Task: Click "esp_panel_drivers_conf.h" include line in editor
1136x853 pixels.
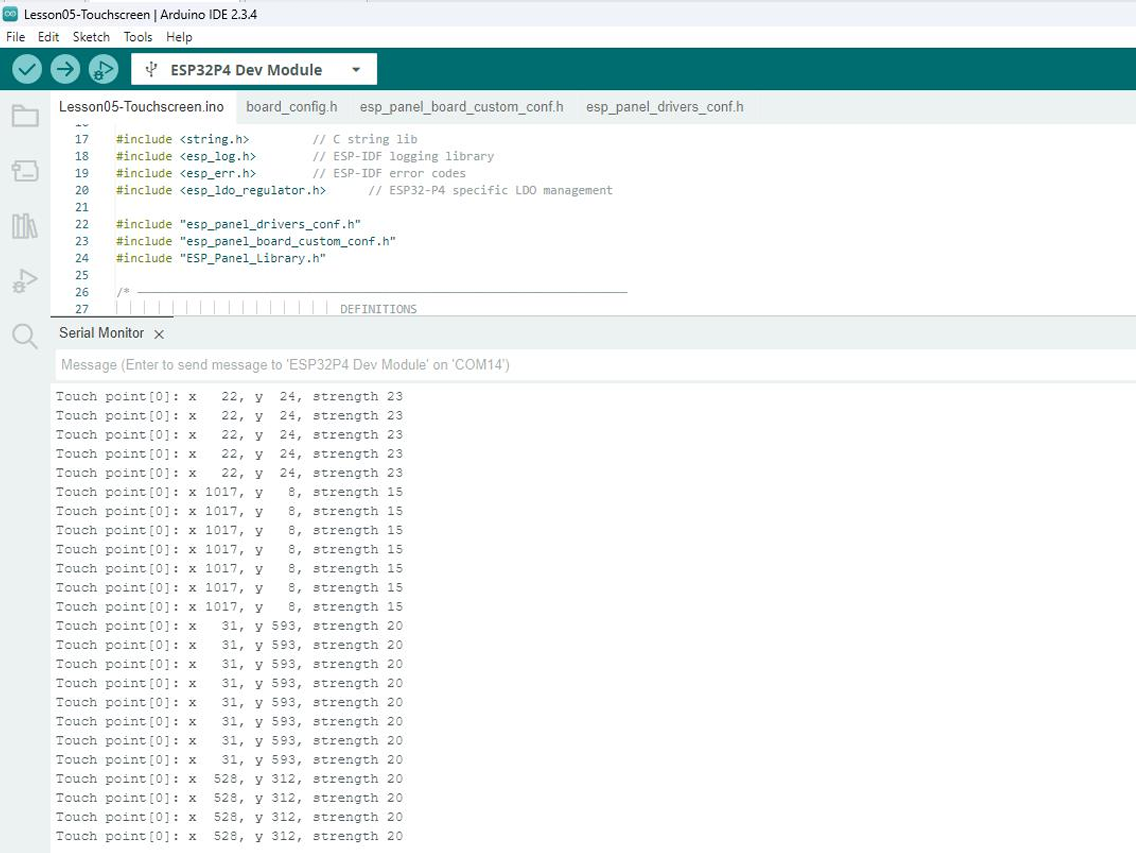Action: pyautogui.click(x=238, y=224)
